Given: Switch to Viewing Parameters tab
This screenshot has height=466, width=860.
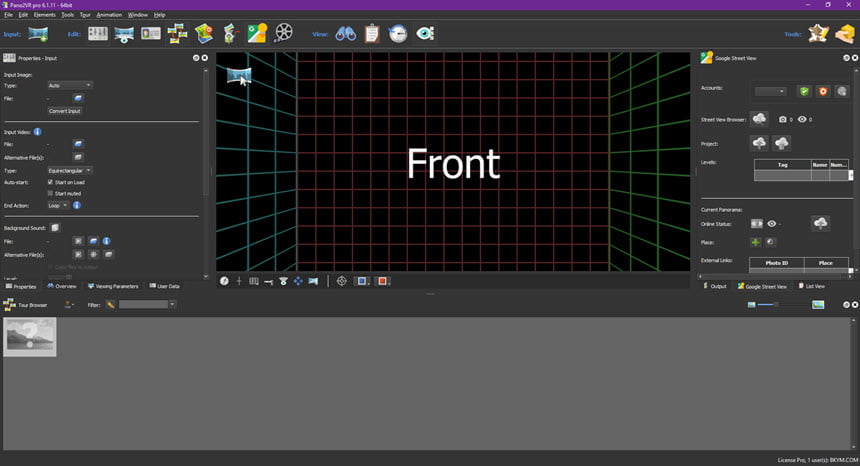Looking at the screenshot, I should pos(113,286).
